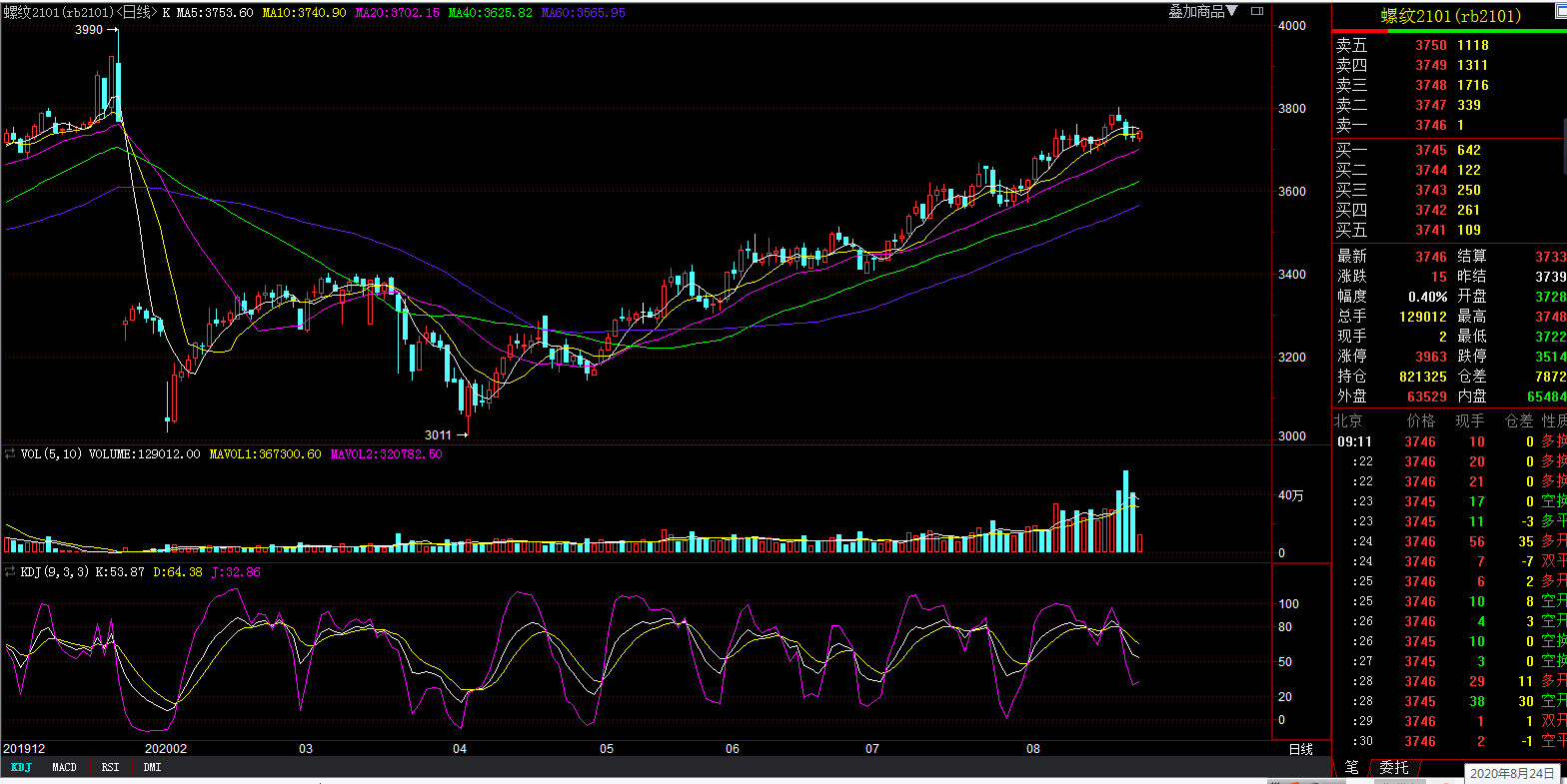Image resolution: width=1567 pixels, height=784 pixels.
Task: Switch to the KDJ indicator tab
Action: click(x=21, y=768)
